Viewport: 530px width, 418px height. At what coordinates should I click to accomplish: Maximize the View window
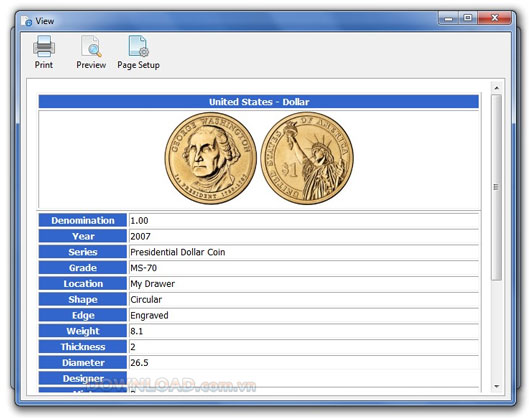pyautogui.click(x=468, y=18)
